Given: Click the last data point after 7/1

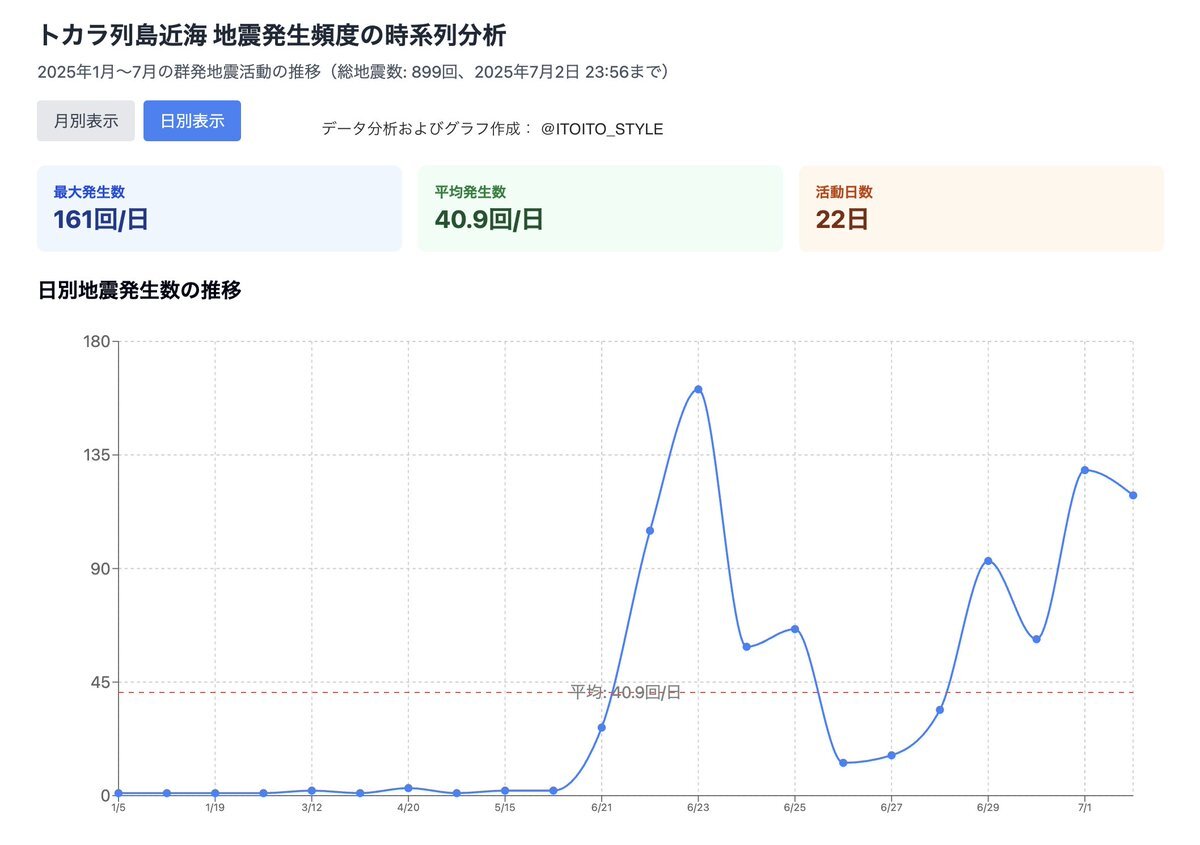Looking at the screenshot, I should [1133, 495].
